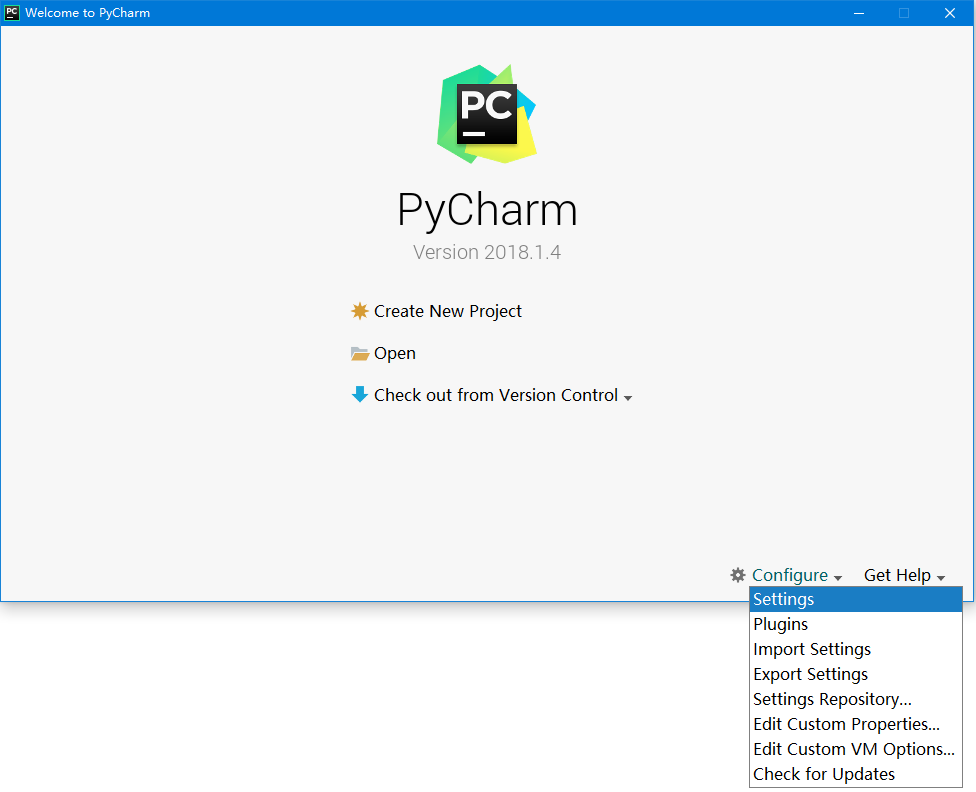Click the PyCharm title bar app icon
976x792 pixels.
[12, 12]
